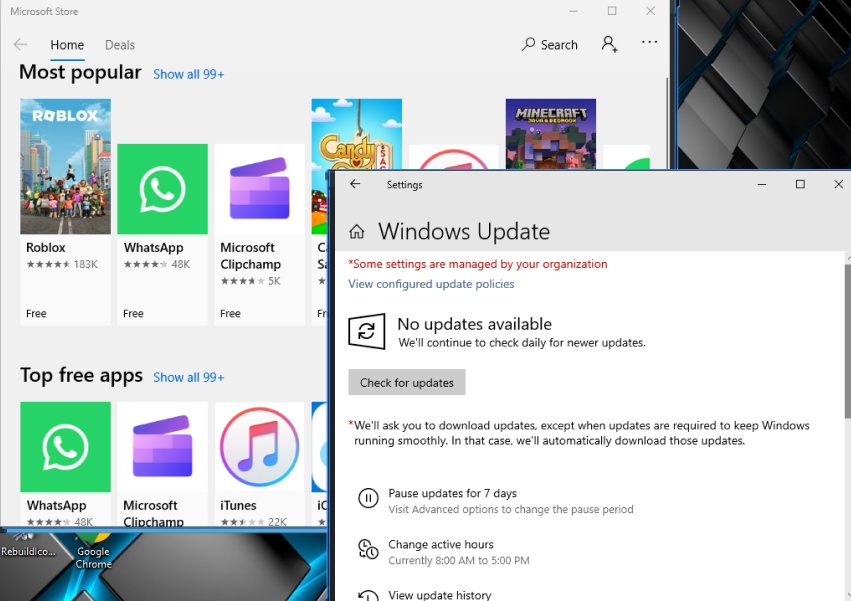Viewport: 851px width, 601px height.
Task: Open View configured update policies link
Action: click(x=431, y=284)
